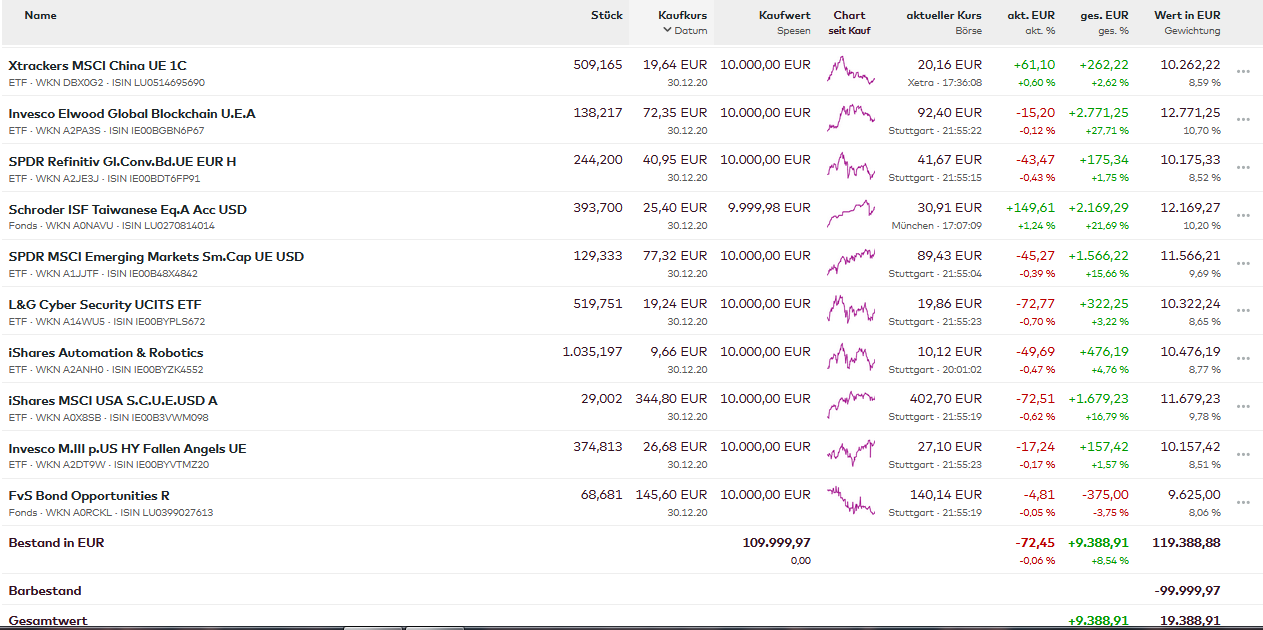Open SPDR MSCI Emerging Markets Sm.Cap link
The image size is (1263, 630).
point(156,257)
